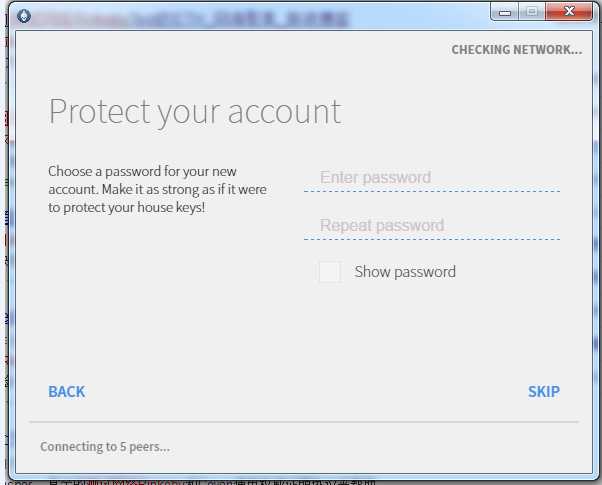Focus the Enter password field
This screenshot has height=485, width=602.
(431, 178)
